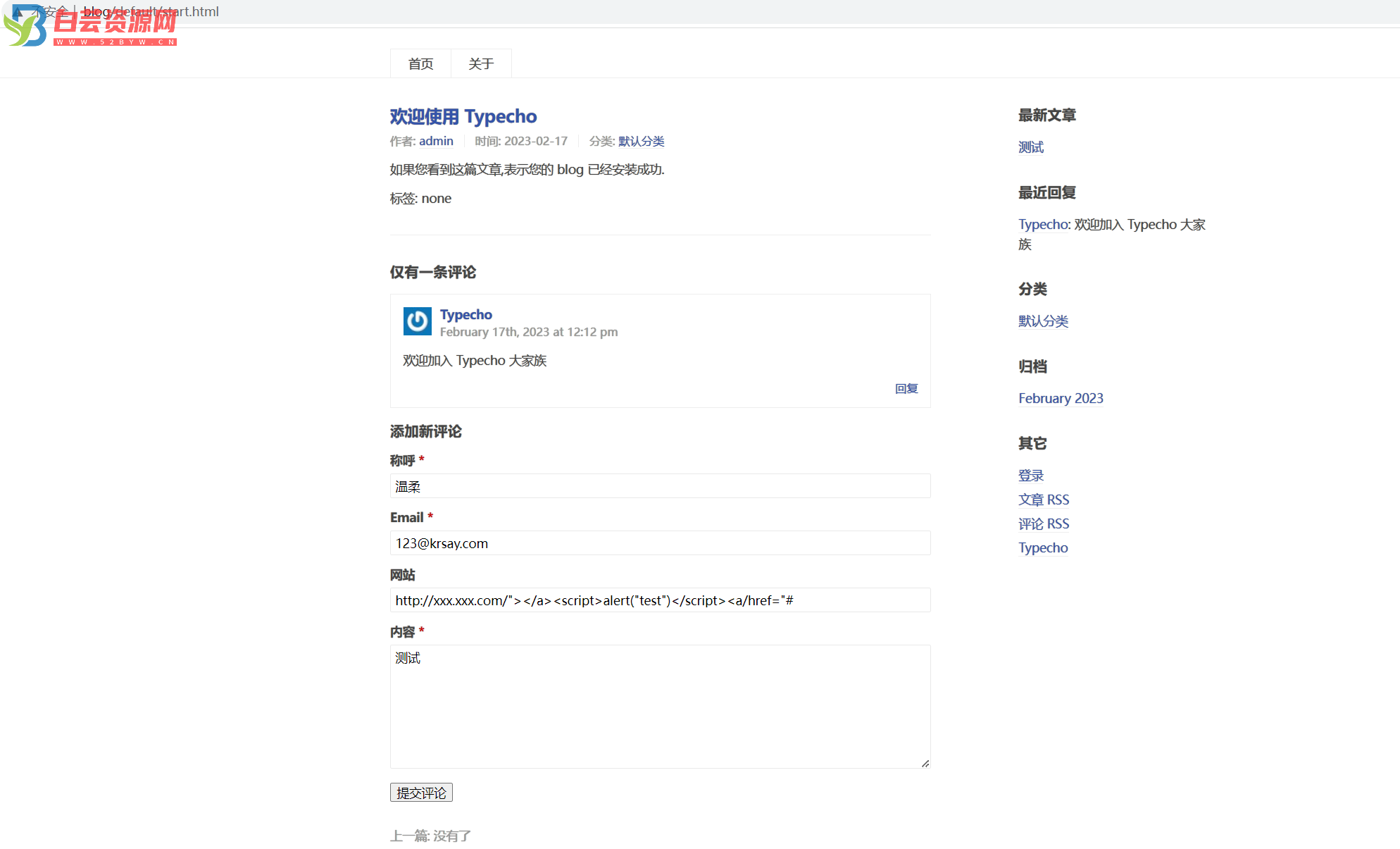Screen dimensions: 1400x849
Task: Expand the February 2023 archive link
Action: coord(1061,398)
